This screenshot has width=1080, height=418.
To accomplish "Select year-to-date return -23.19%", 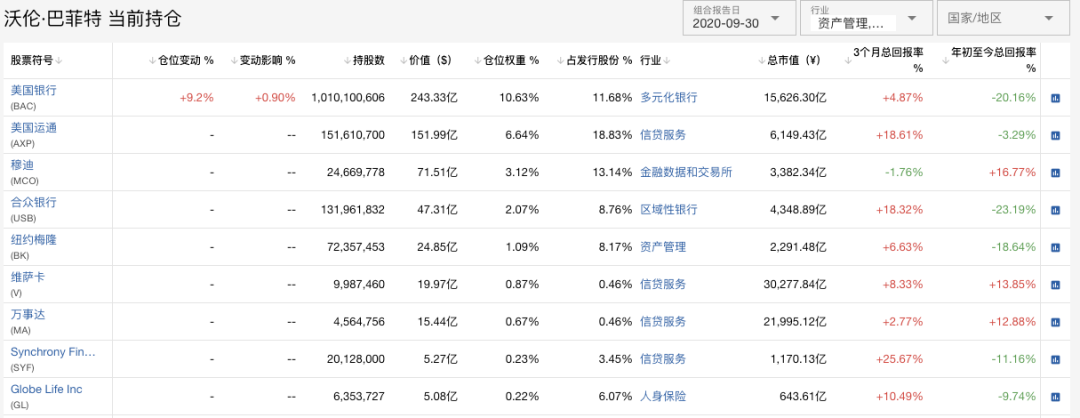I will [x=1013, y=209].
